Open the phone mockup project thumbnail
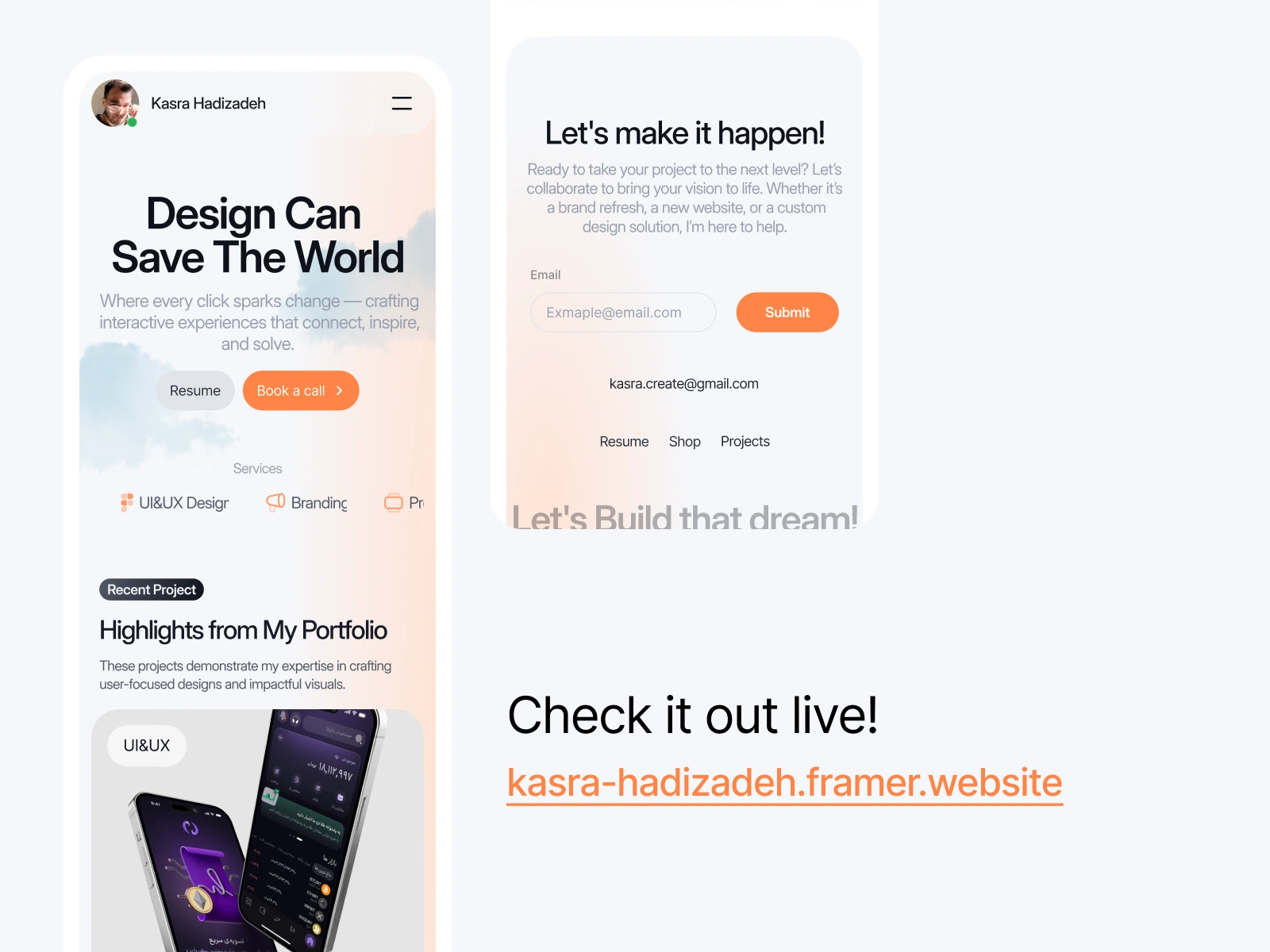The width and height of the screenshot is (1270, 952). point(258,831)
